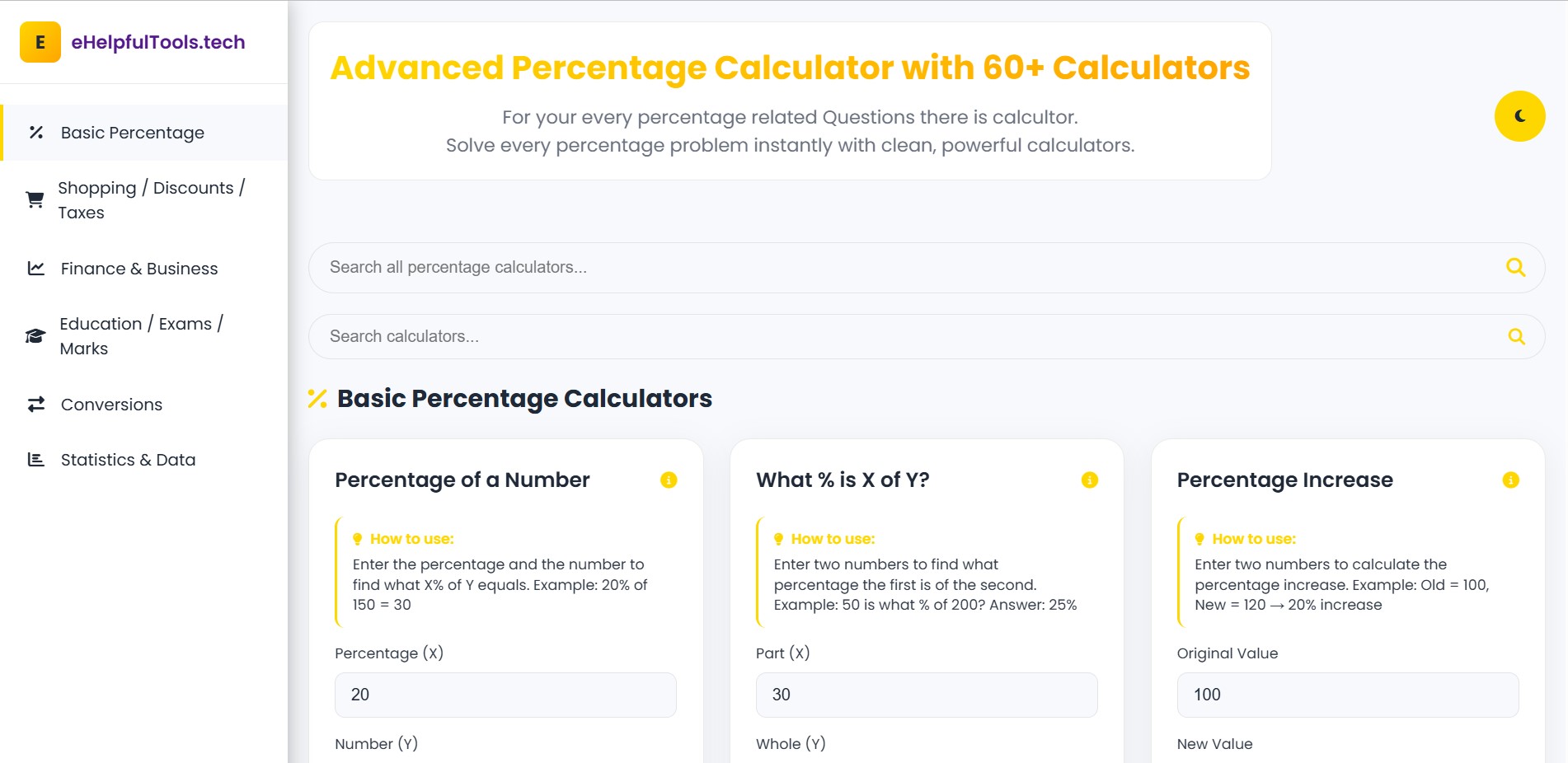Click the Percentage (X) field showing 20

point(505,695)
